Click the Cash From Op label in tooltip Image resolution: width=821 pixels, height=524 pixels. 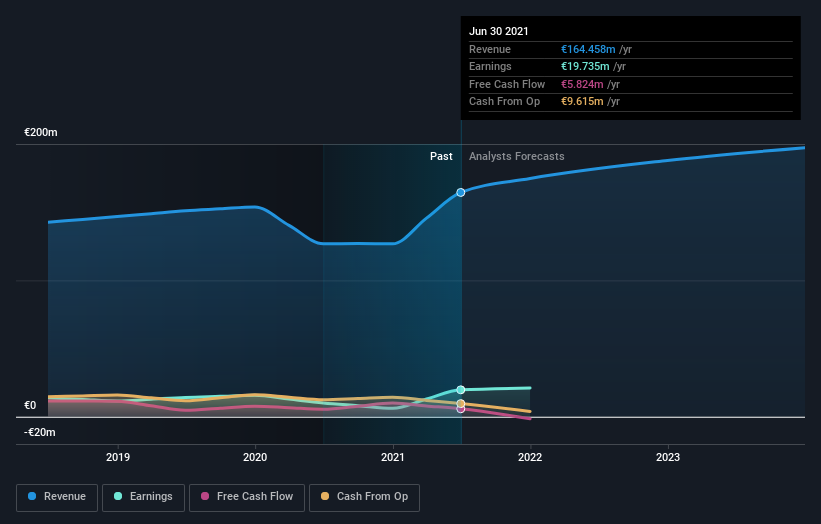504,102
